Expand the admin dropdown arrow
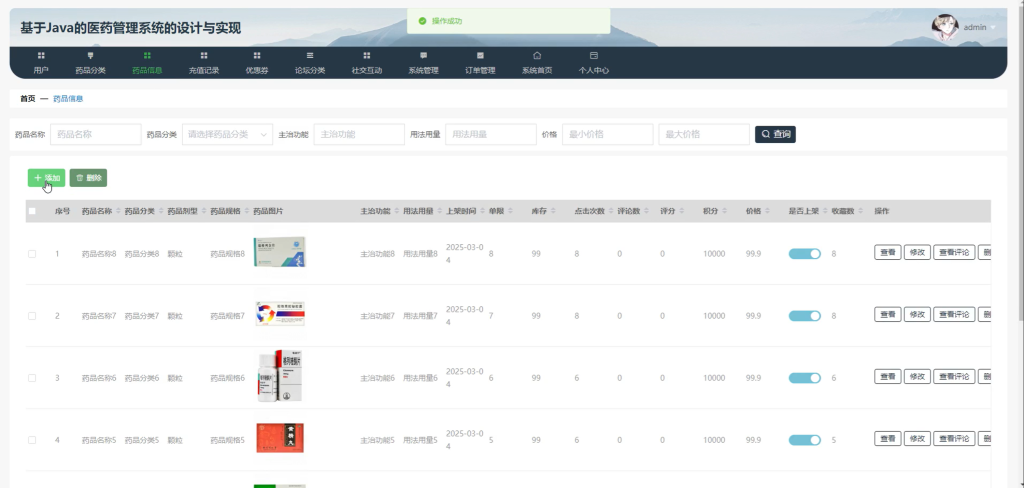The image size is (1024, 488). tap(993, 27)
